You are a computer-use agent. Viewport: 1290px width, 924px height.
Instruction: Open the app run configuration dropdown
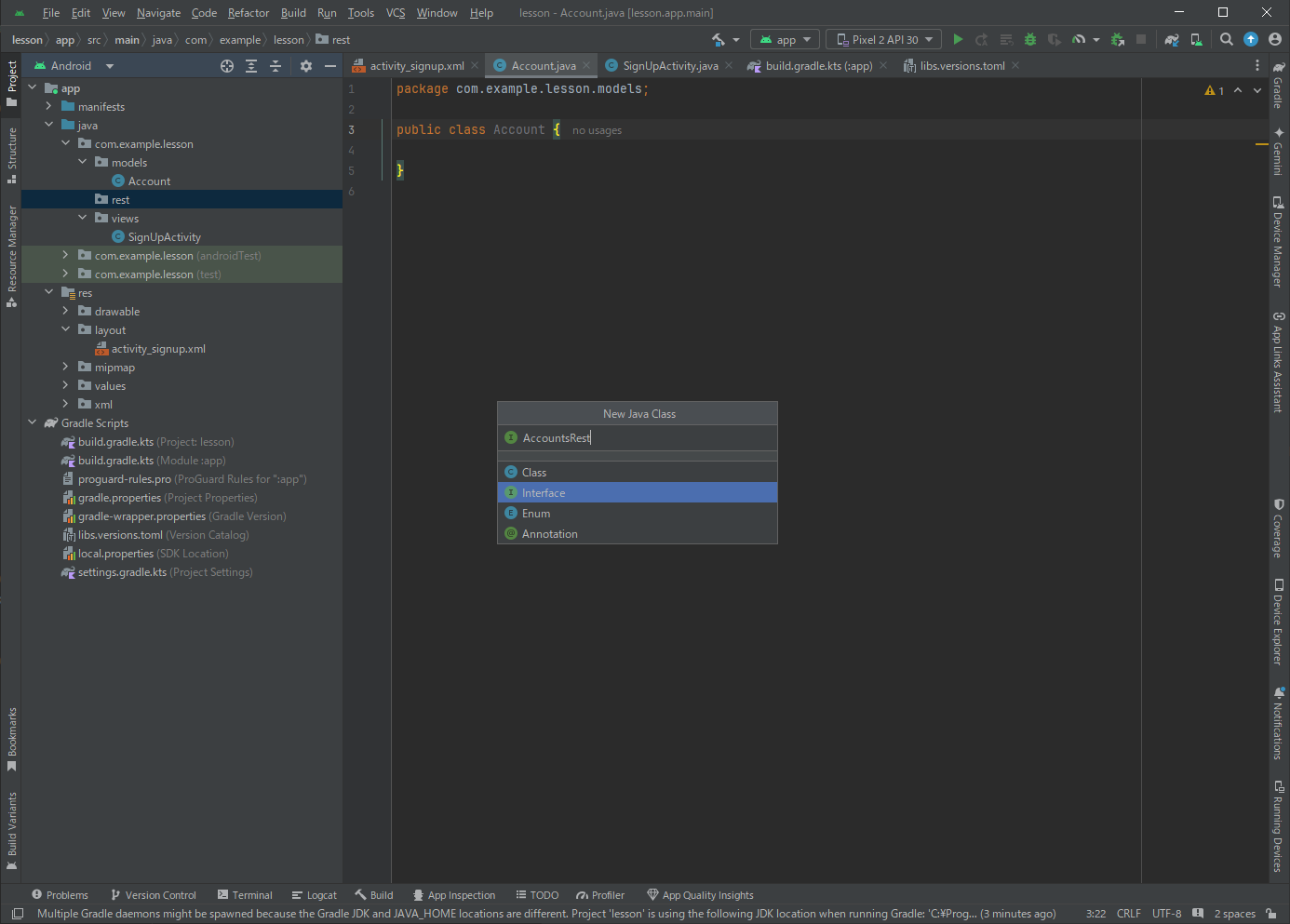click(785, 39)
